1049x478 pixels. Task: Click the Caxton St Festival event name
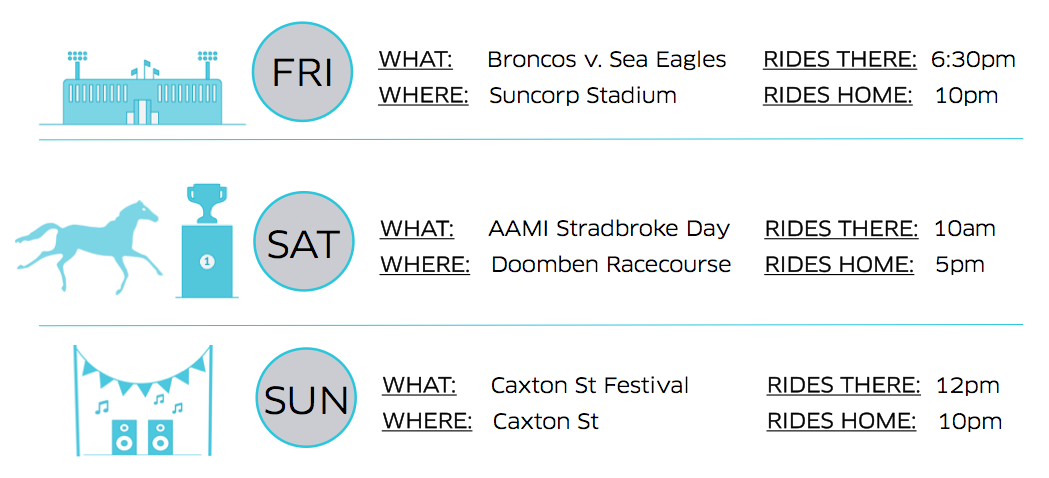click(589, 385)
